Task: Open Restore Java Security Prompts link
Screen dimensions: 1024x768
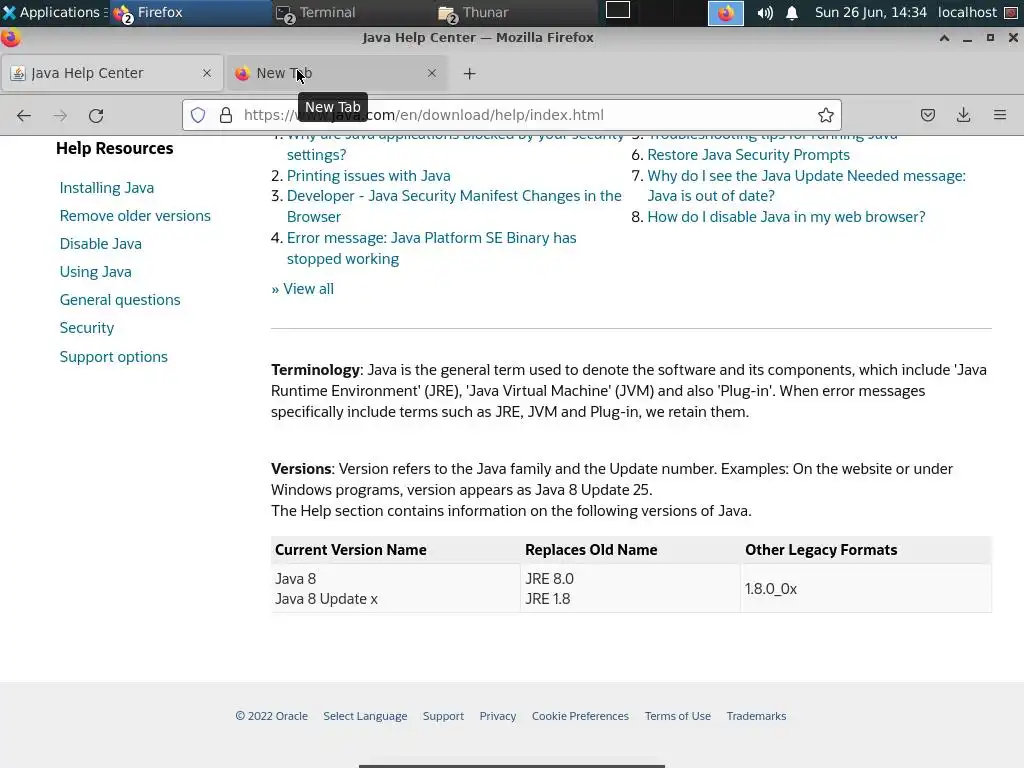Action: click(x=748, y=155)
